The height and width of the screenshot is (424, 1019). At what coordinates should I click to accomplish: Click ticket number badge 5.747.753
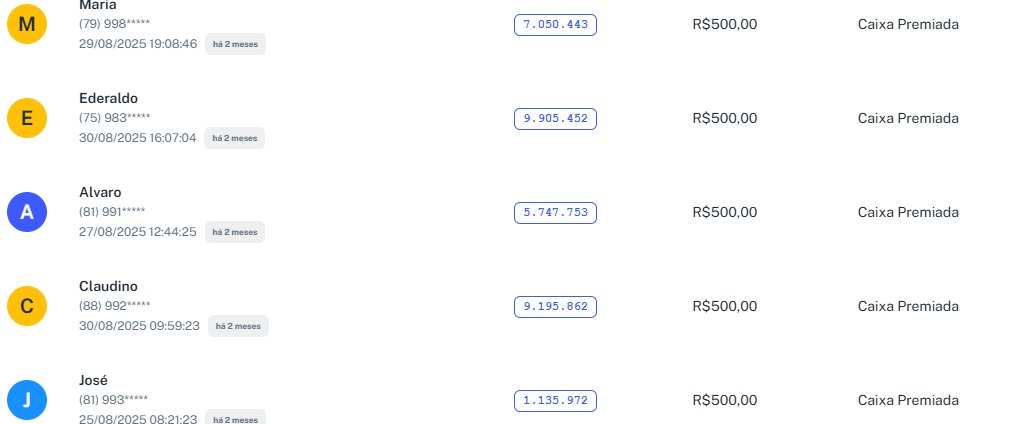click(x=555, y=212)
